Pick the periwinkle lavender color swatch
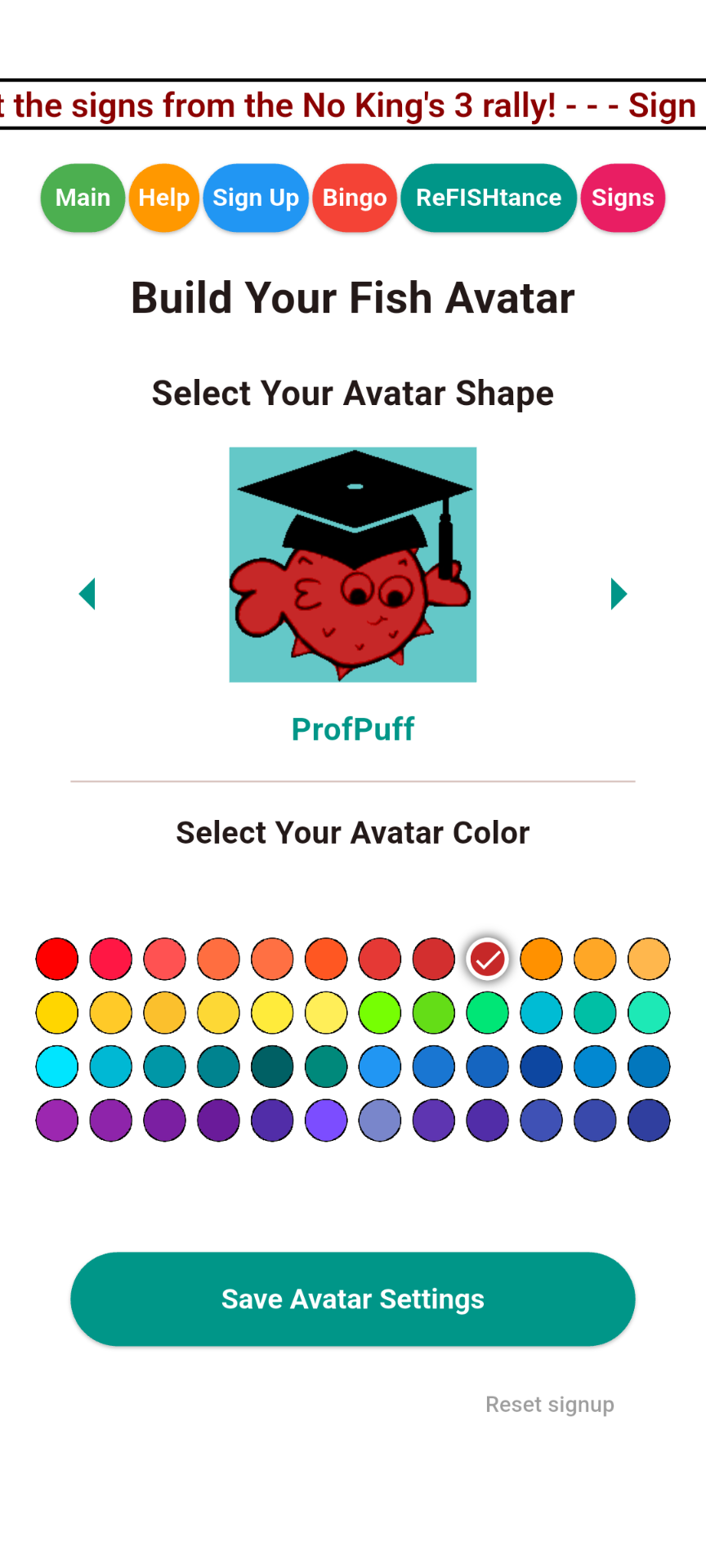Screen dimensions: 706x1568 coord(380,1120)
